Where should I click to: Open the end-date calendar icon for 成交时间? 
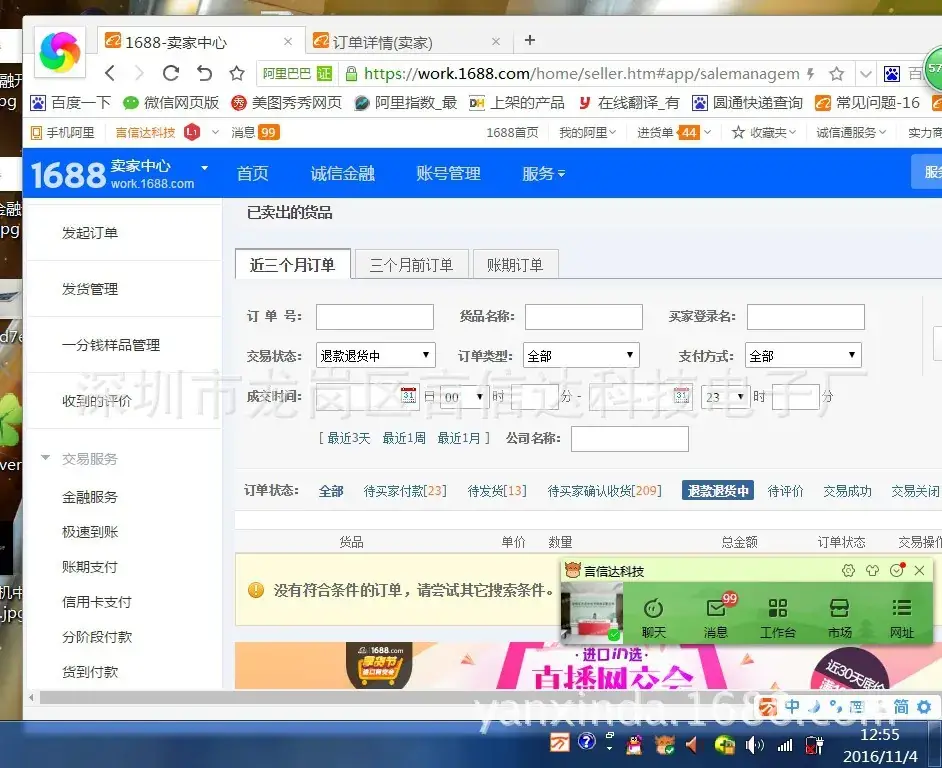click(x=681, y=396)
